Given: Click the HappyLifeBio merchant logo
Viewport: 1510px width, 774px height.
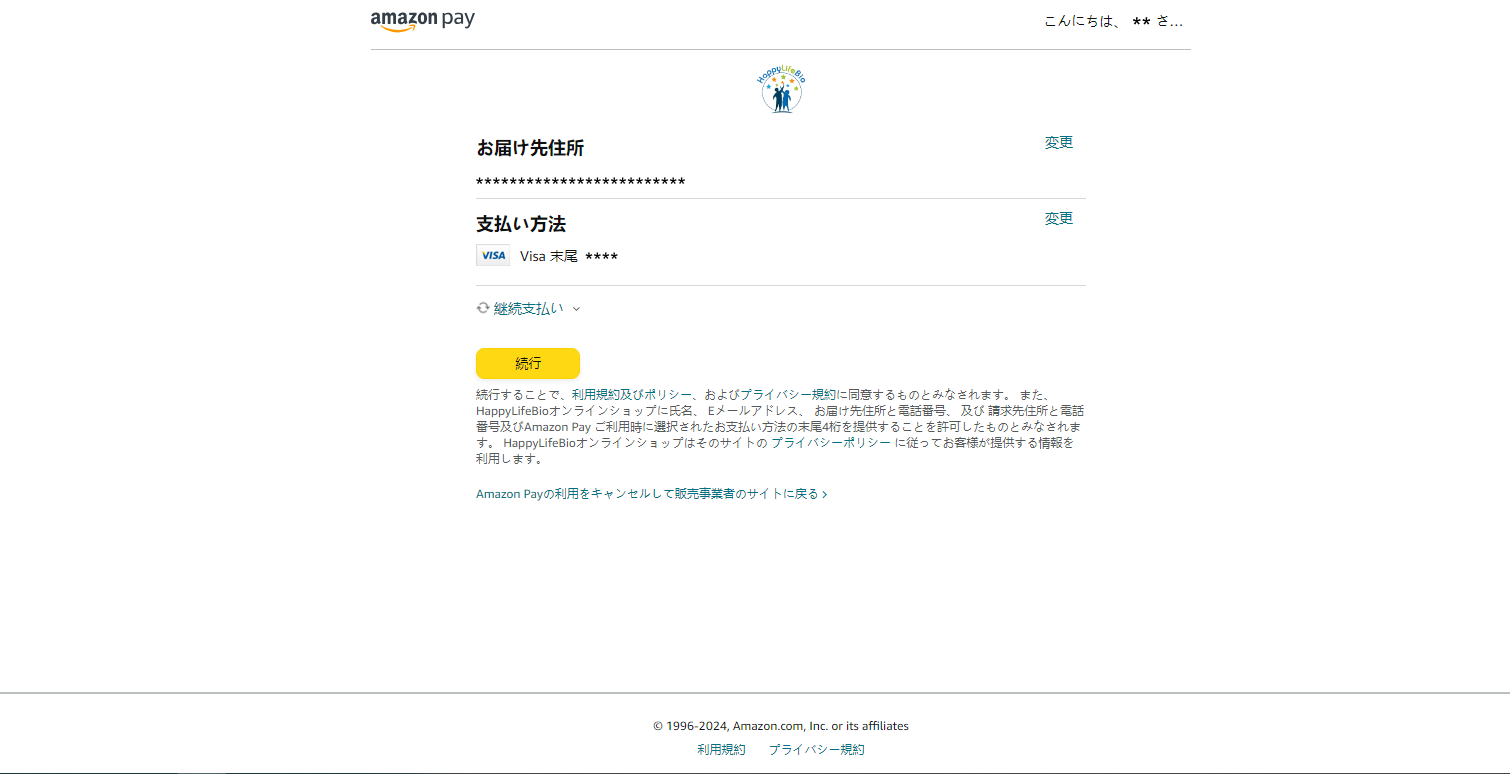Looking at the screenshot, I should pyautogui.click(x=780, y=89).
